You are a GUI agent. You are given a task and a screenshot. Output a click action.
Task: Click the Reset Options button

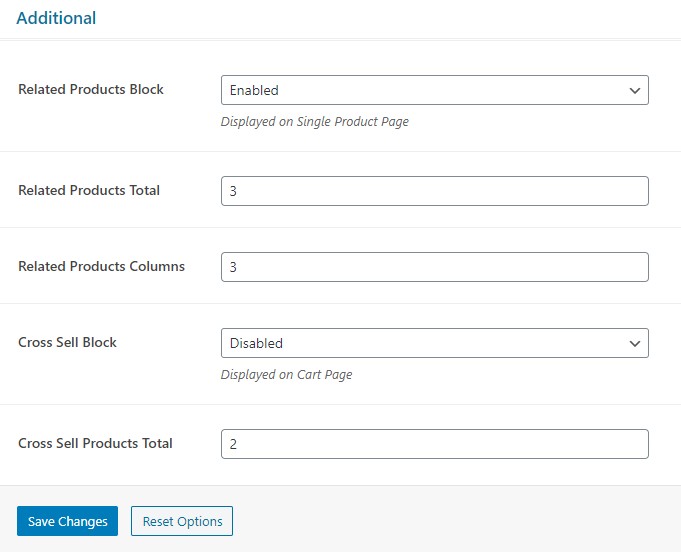[x=182, y=521]
